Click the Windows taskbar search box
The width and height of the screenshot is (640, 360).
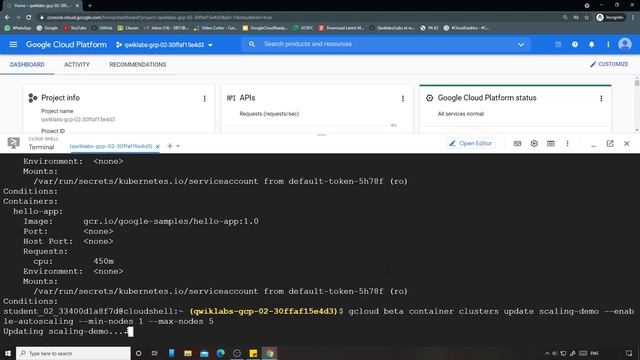coord(73,353)
